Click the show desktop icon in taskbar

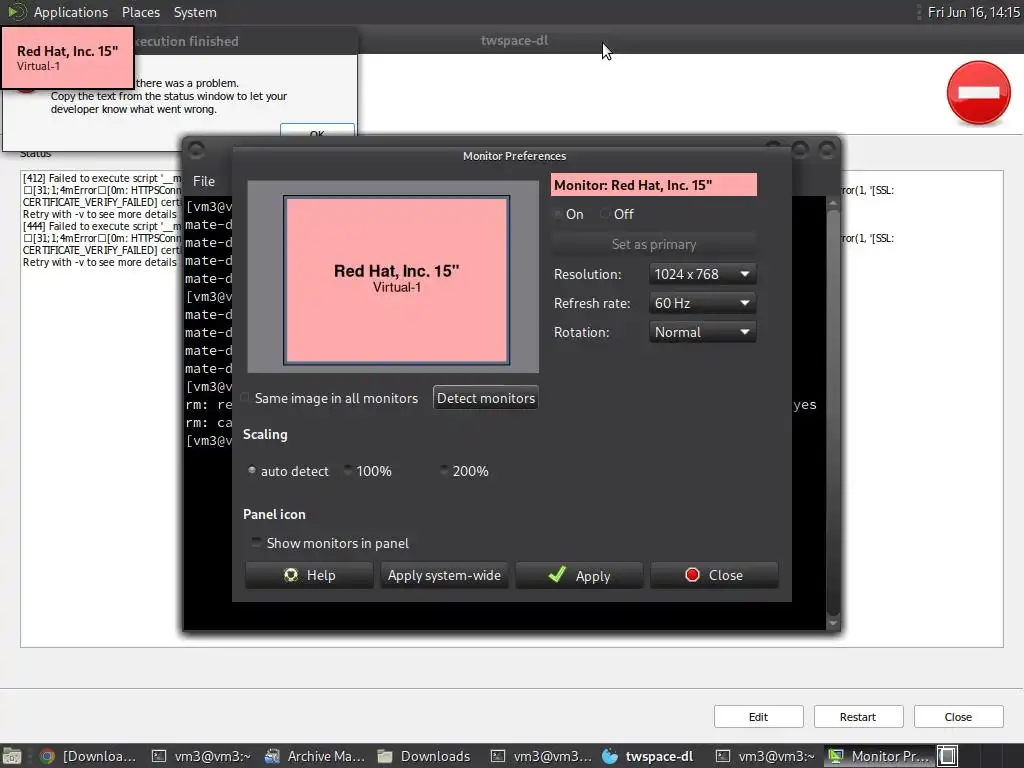click(12, 756)
